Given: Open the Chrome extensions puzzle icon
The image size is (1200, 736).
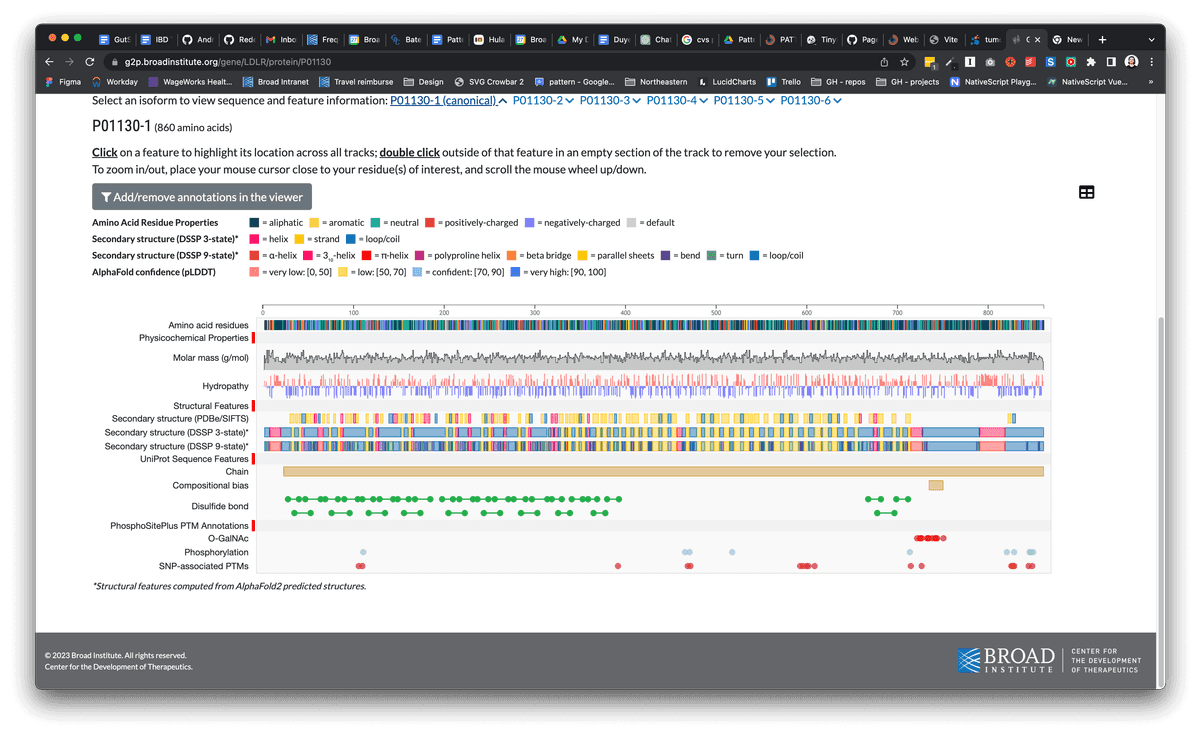Looking at the screenshot, I should pyautogui.click(x=1091, y=62).
